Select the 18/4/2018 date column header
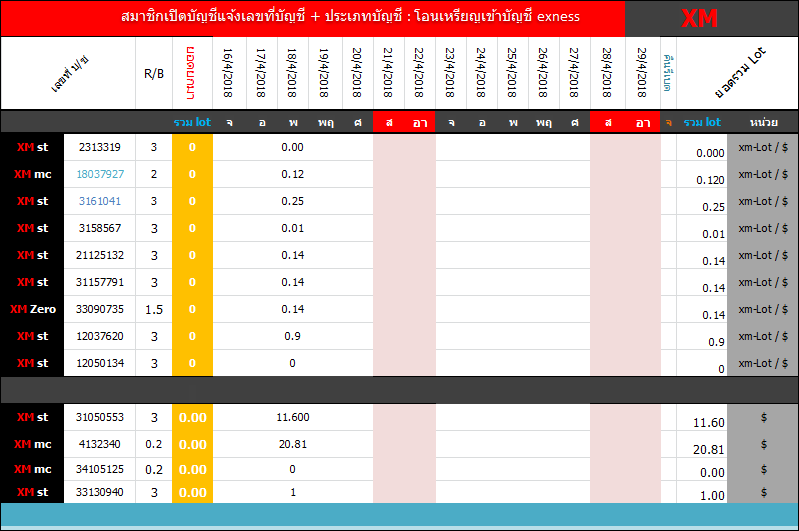 tap(292, 73)
